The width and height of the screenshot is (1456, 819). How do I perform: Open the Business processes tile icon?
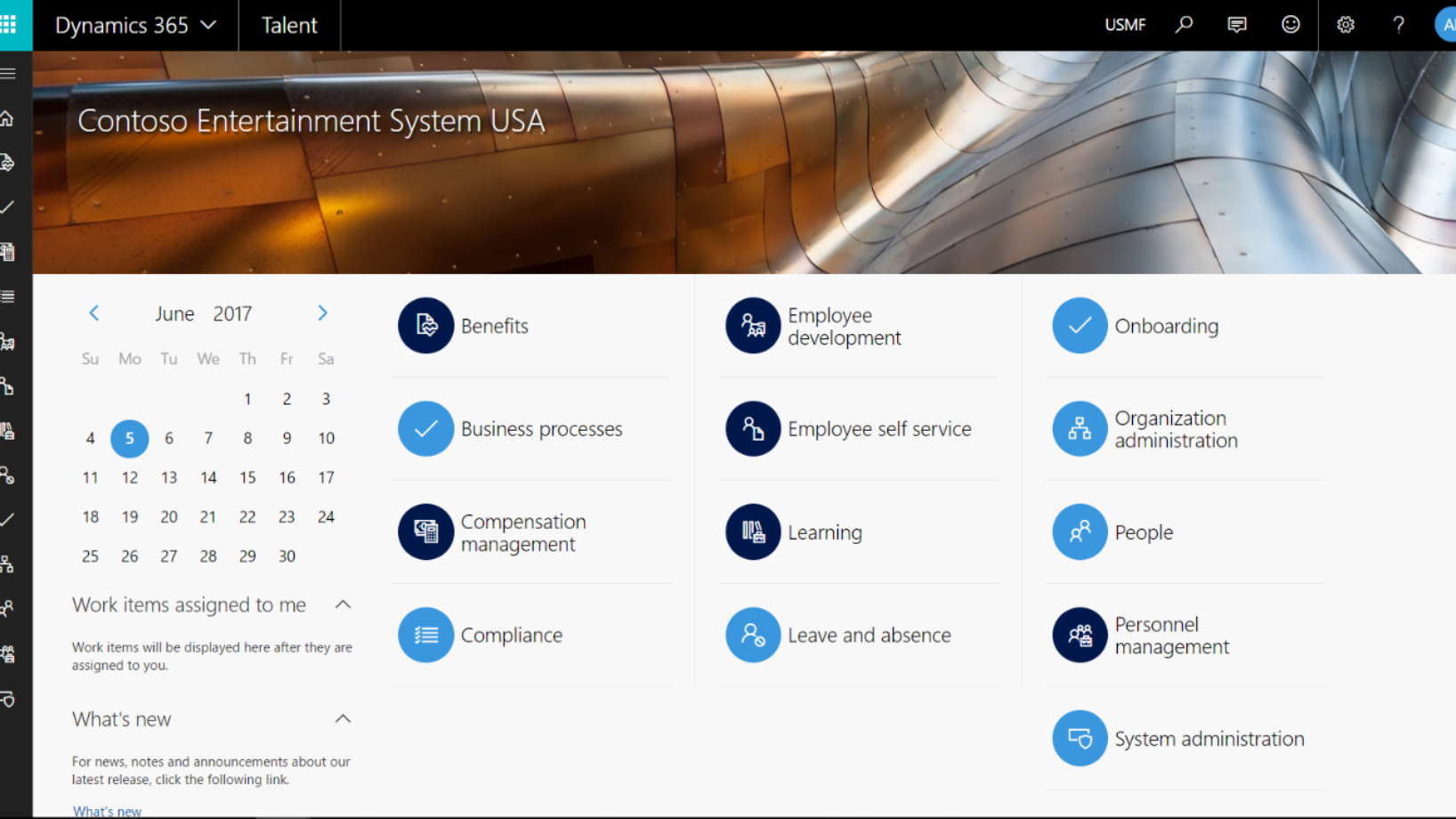426,429
